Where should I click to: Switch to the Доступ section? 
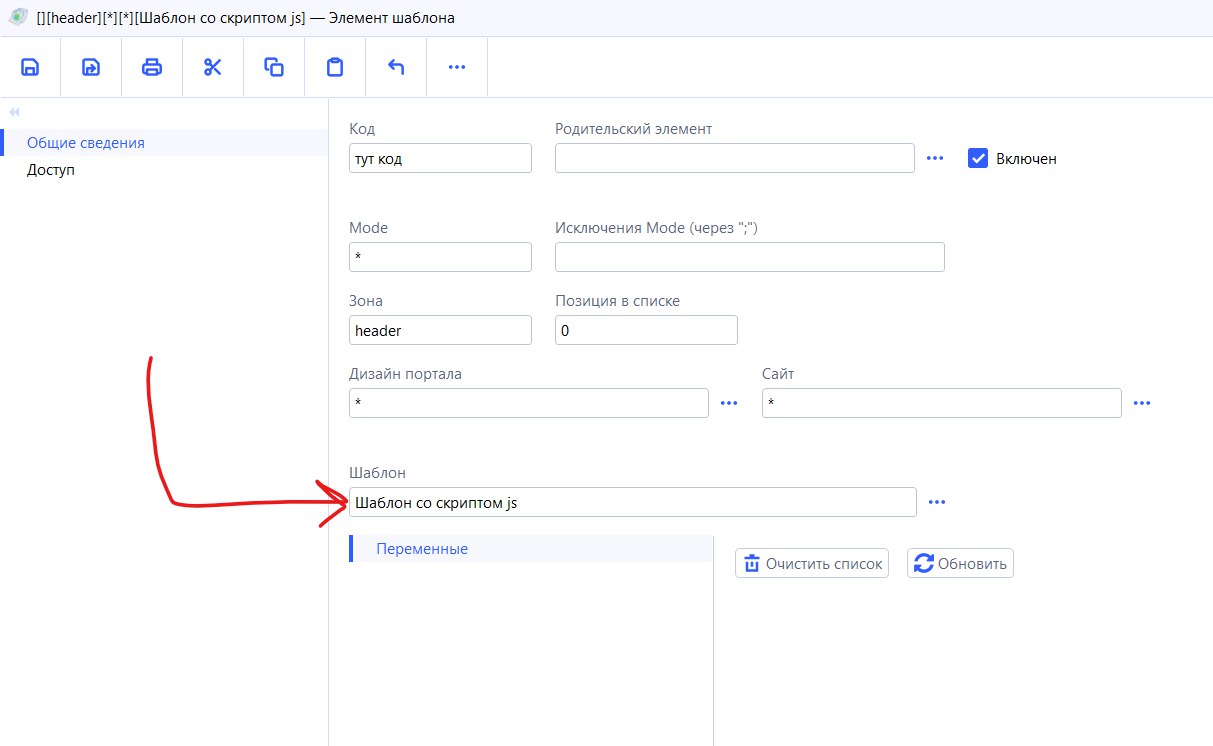click(51, 170)
